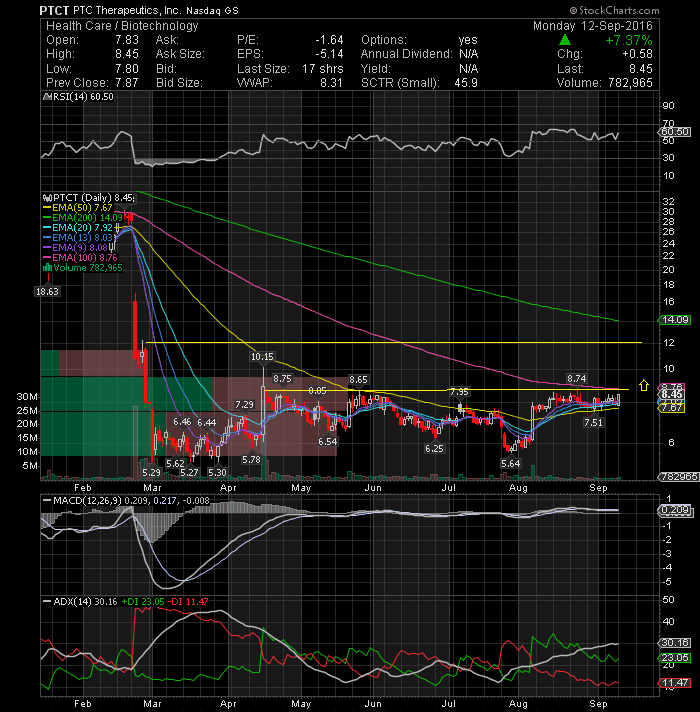The height and width of the screenshot is (712, 700).
Task: Click the 8.74 peak price callout
Action: [577, 379]
